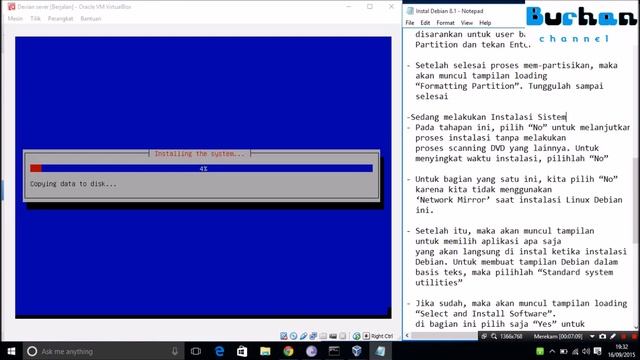The width and height of the screenshot is (640, 360).
Task: Click the VirtualBox USB pen status icon
Action: (x=303, y=336)
